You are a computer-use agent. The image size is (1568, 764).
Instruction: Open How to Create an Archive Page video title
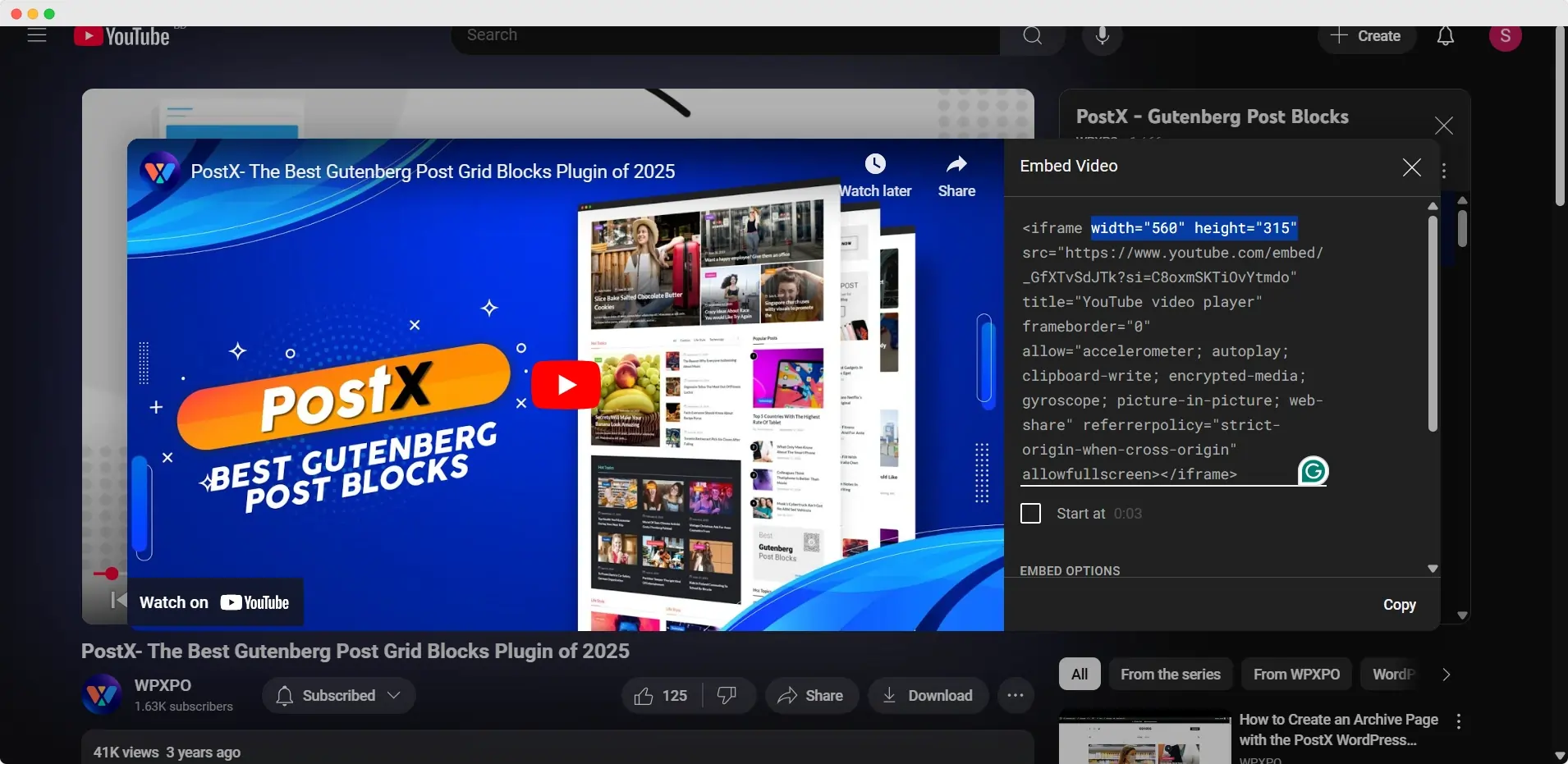pyautogui.click(x=1338, y=730)
